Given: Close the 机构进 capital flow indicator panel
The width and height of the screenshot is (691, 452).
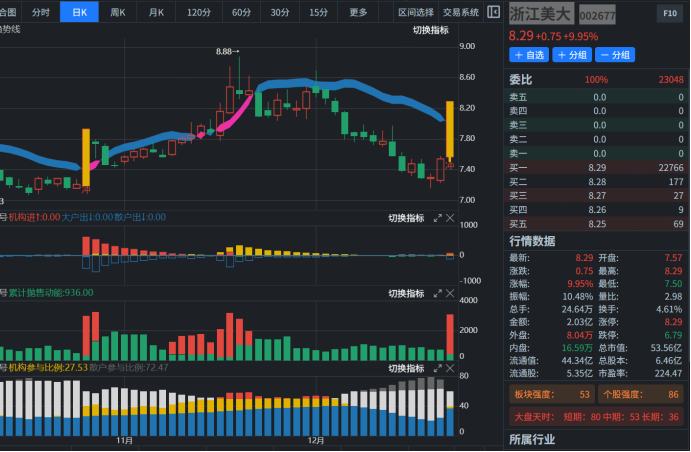Looking at the screenshot, I should point(450,218).
